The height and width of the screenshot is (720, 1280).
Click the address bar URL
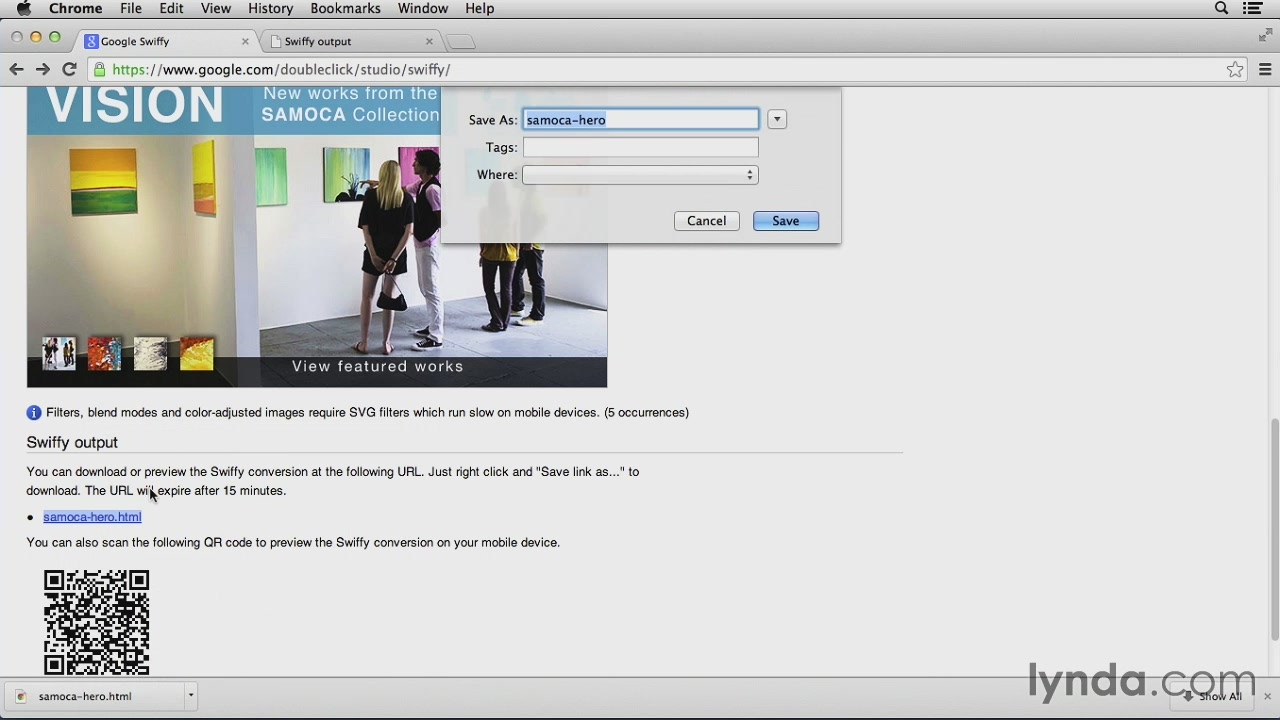[x=281, y=70]
